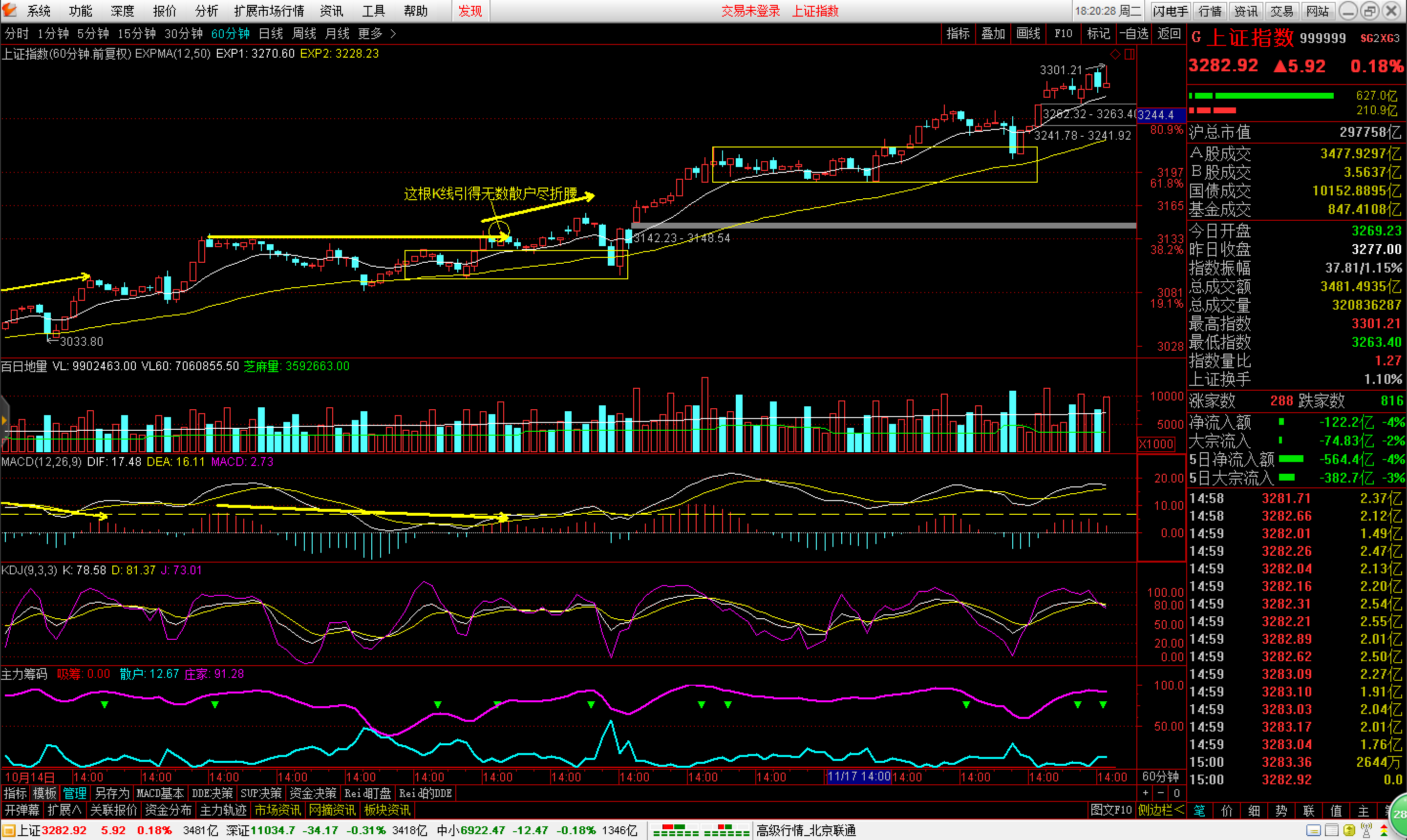Click the split-pane icon above the chart

[1130, 54]
